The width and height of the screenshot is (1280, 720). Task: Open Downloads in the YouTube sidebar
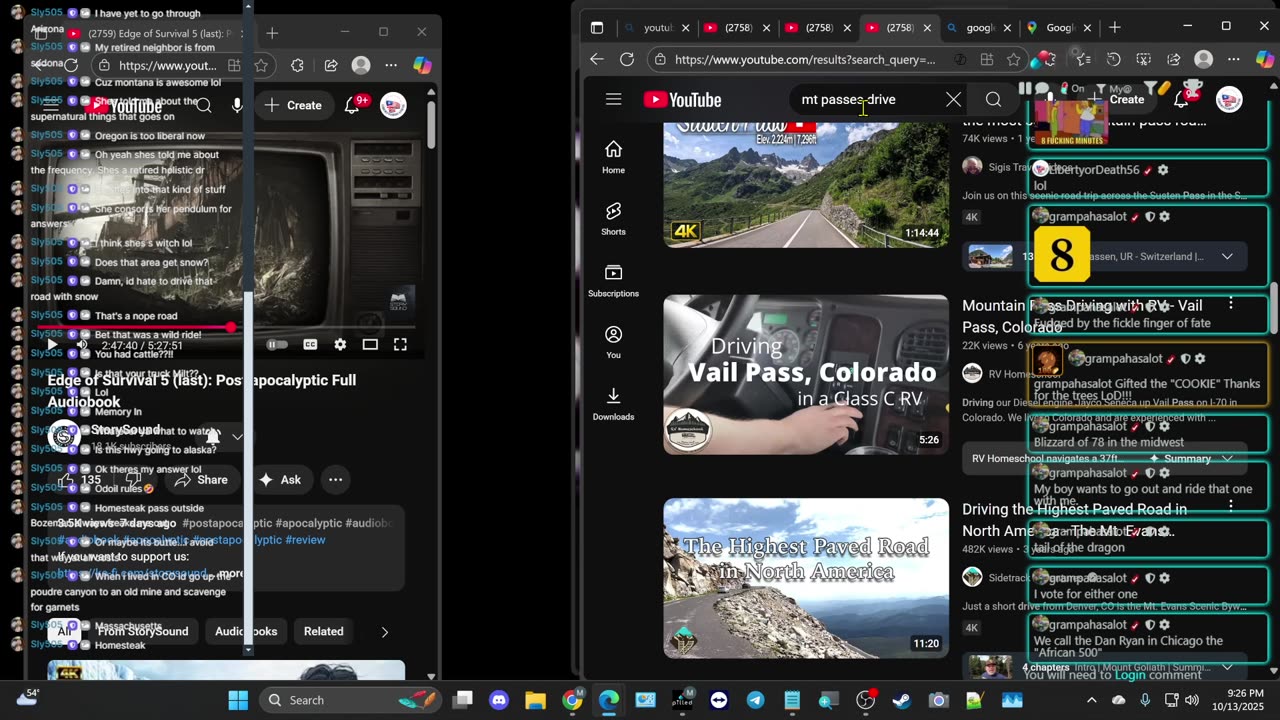pos(613,404)
